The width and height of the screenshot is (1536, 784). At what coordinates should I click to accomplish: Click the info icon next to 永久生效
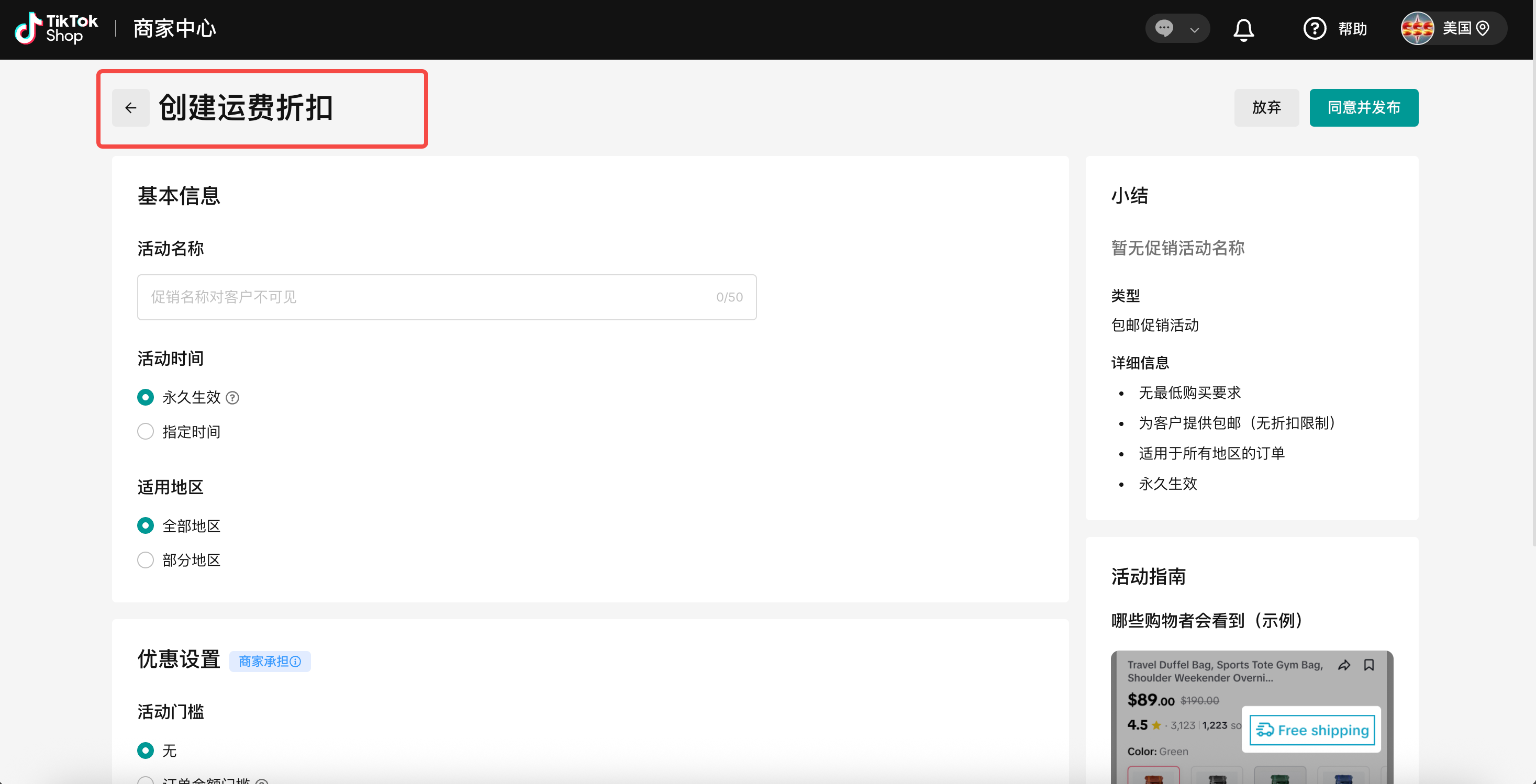(x=232, y=398)
